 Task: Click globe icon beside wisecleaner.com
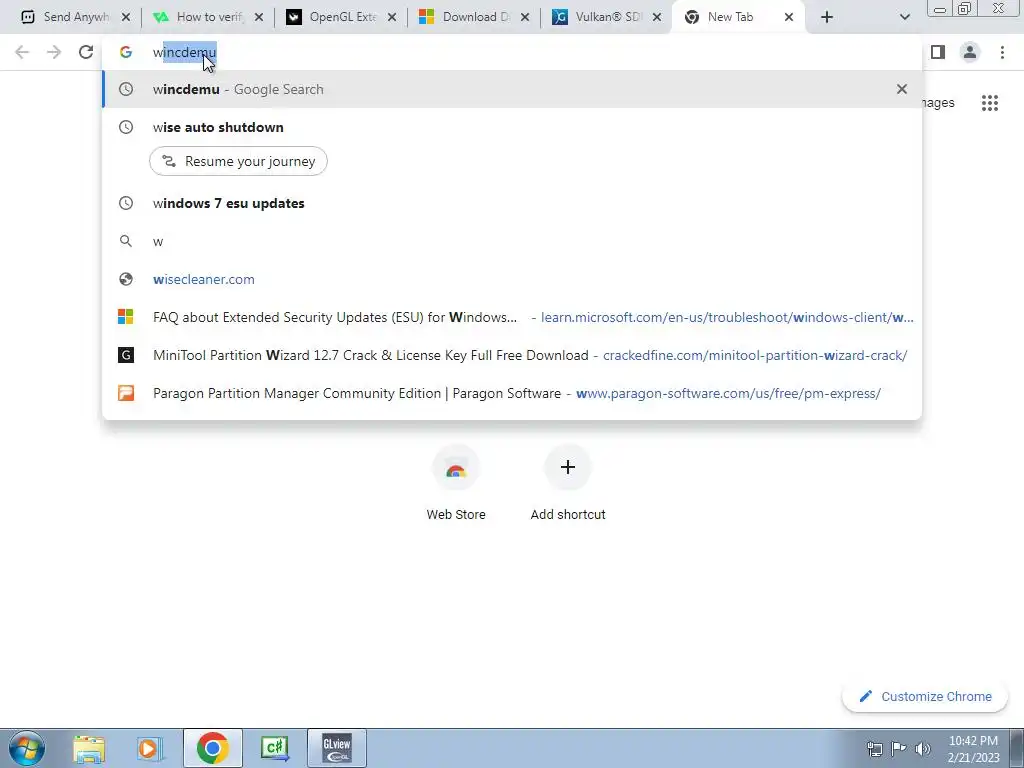126,279
